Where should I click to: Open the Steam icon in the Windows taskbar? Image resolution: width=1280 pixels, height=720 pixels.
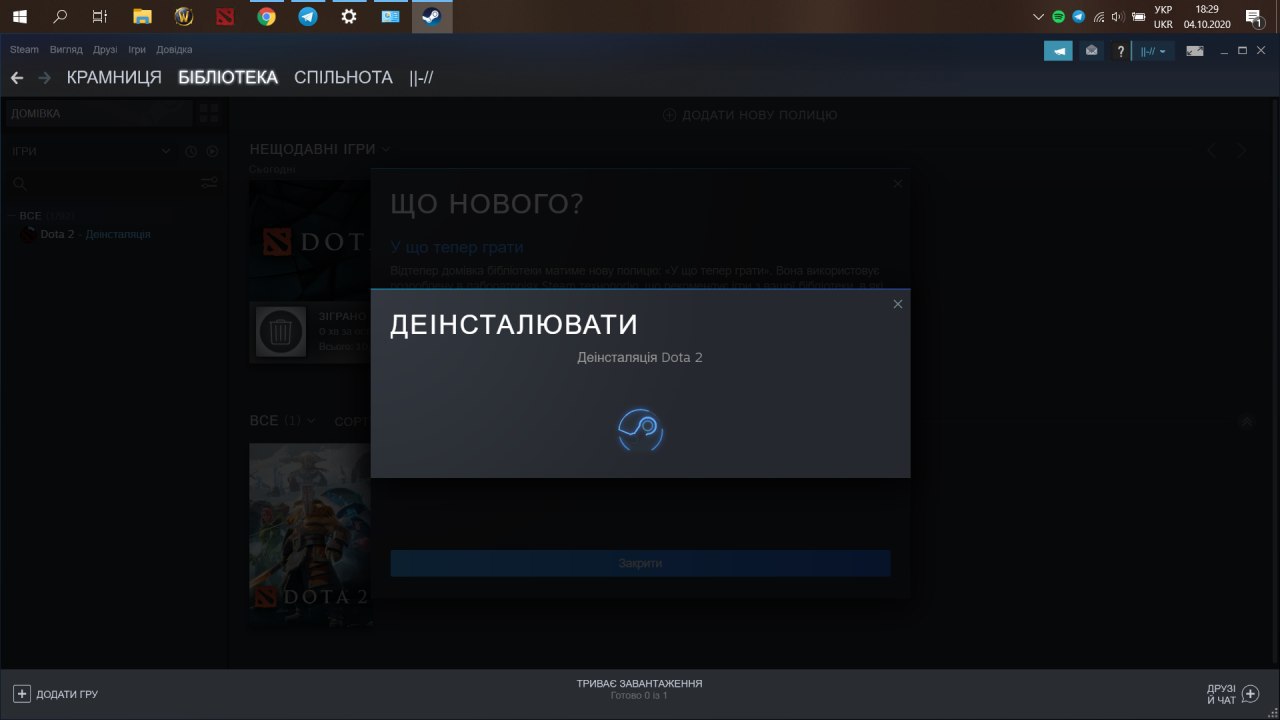432,16
